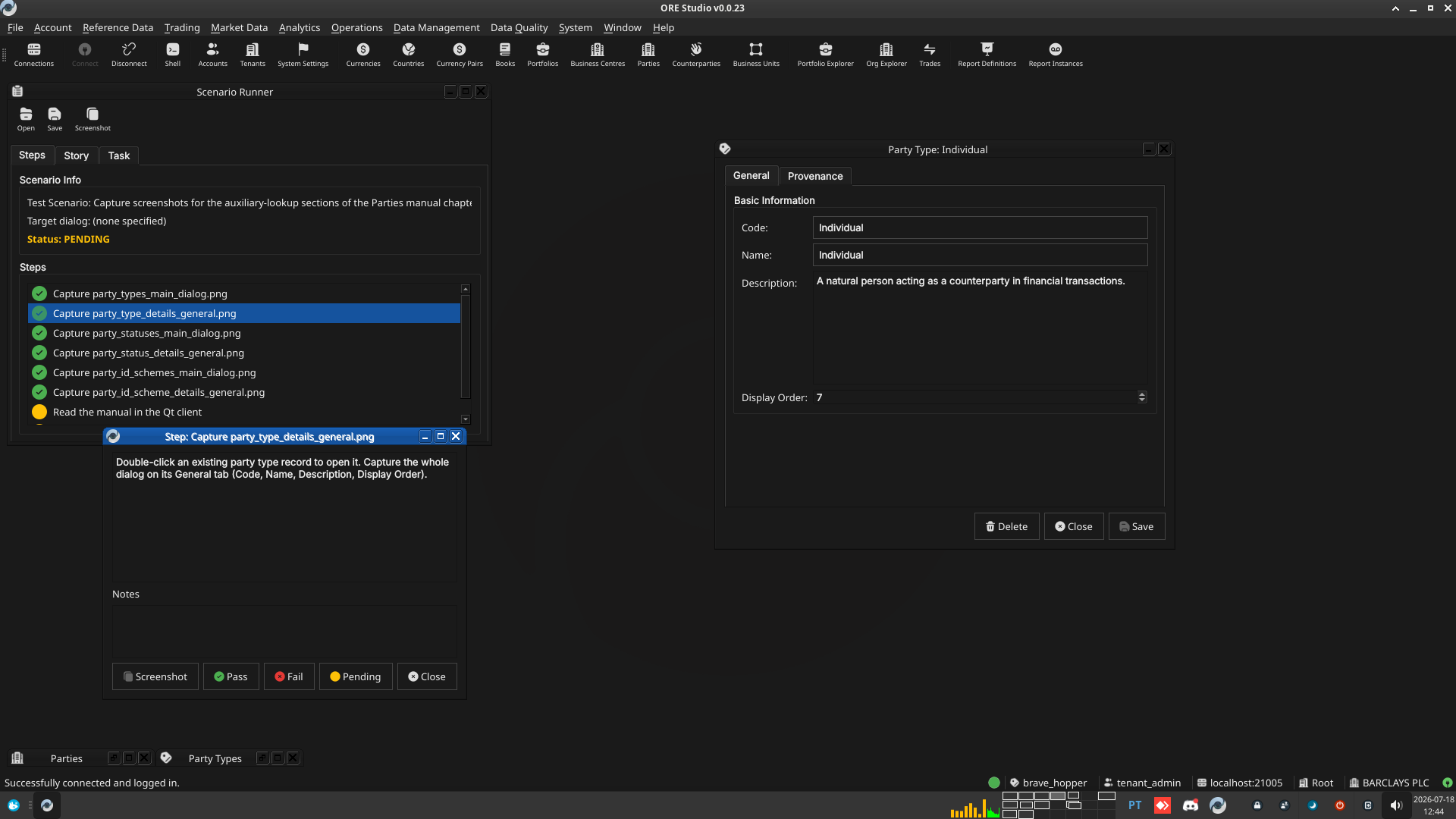The image size is (1456, 819).
Task: Click brave_hopper in the status bar
Action: (1048, 783)
